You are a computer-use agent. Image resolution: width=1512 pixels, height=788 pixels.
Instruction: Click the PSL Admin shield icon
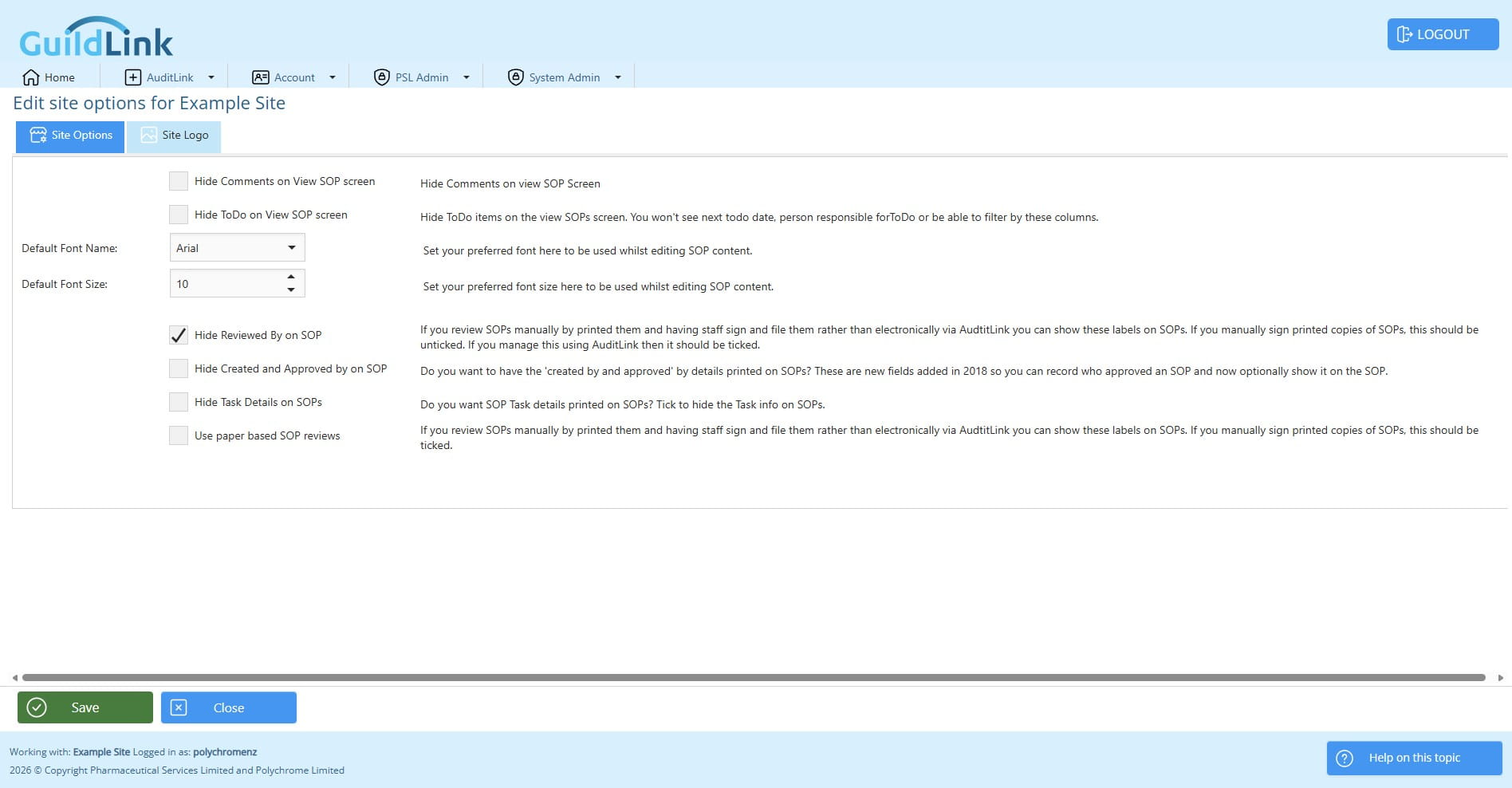click(382, 77)
